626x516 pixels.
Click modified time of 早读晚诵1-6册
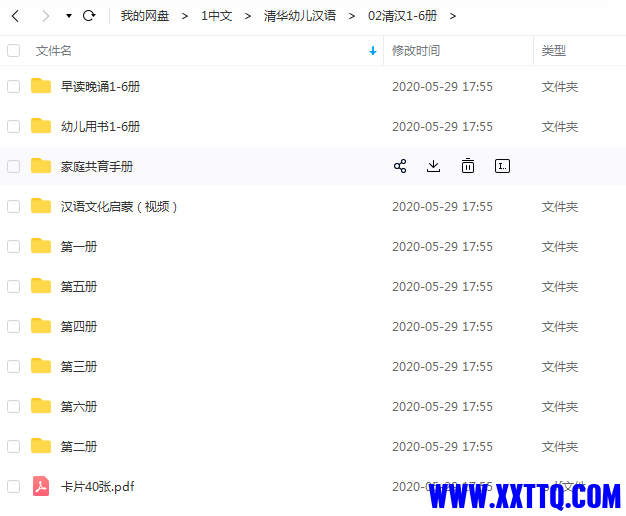pyautogui.click(x=442, y=87)
